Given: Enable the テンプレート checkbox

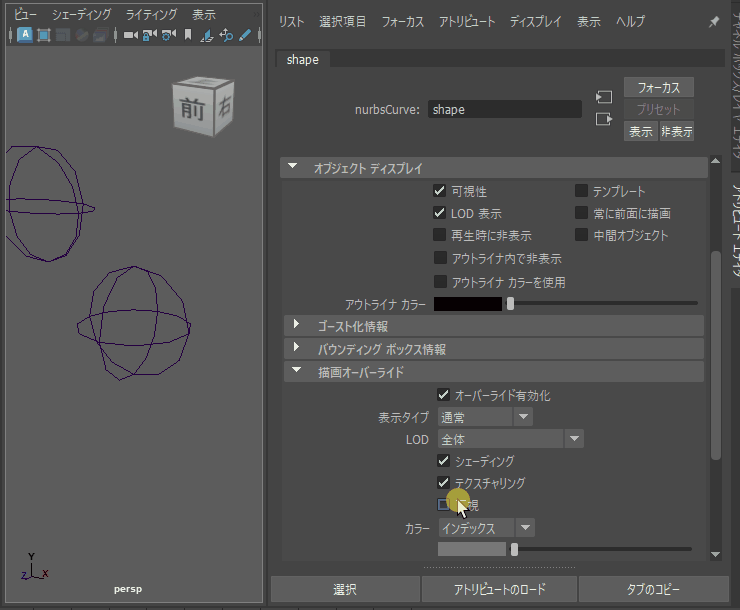Looking at the screenshot, I should click(581, 191).
